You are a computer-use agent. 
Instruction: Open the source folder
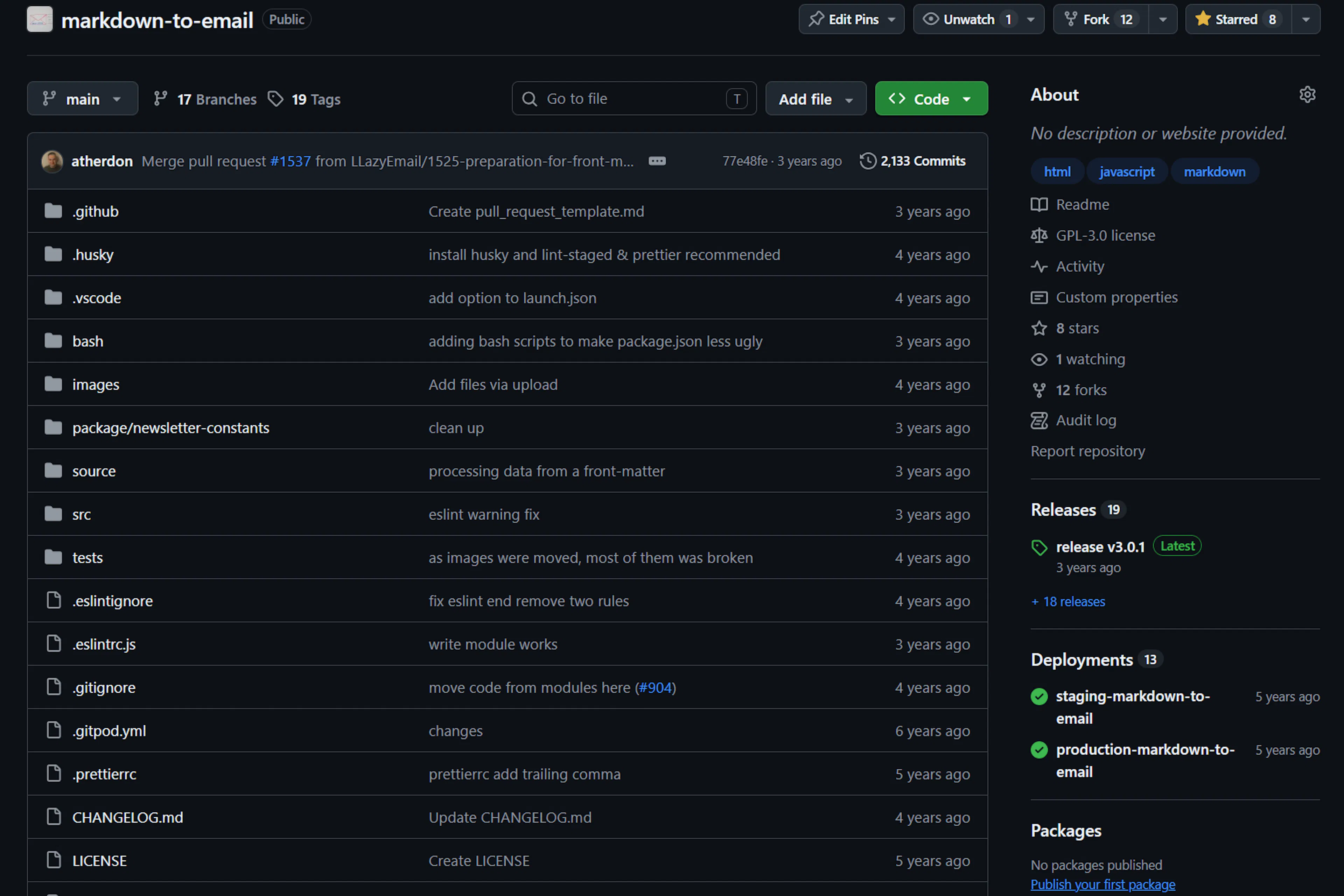pos(94,471)
